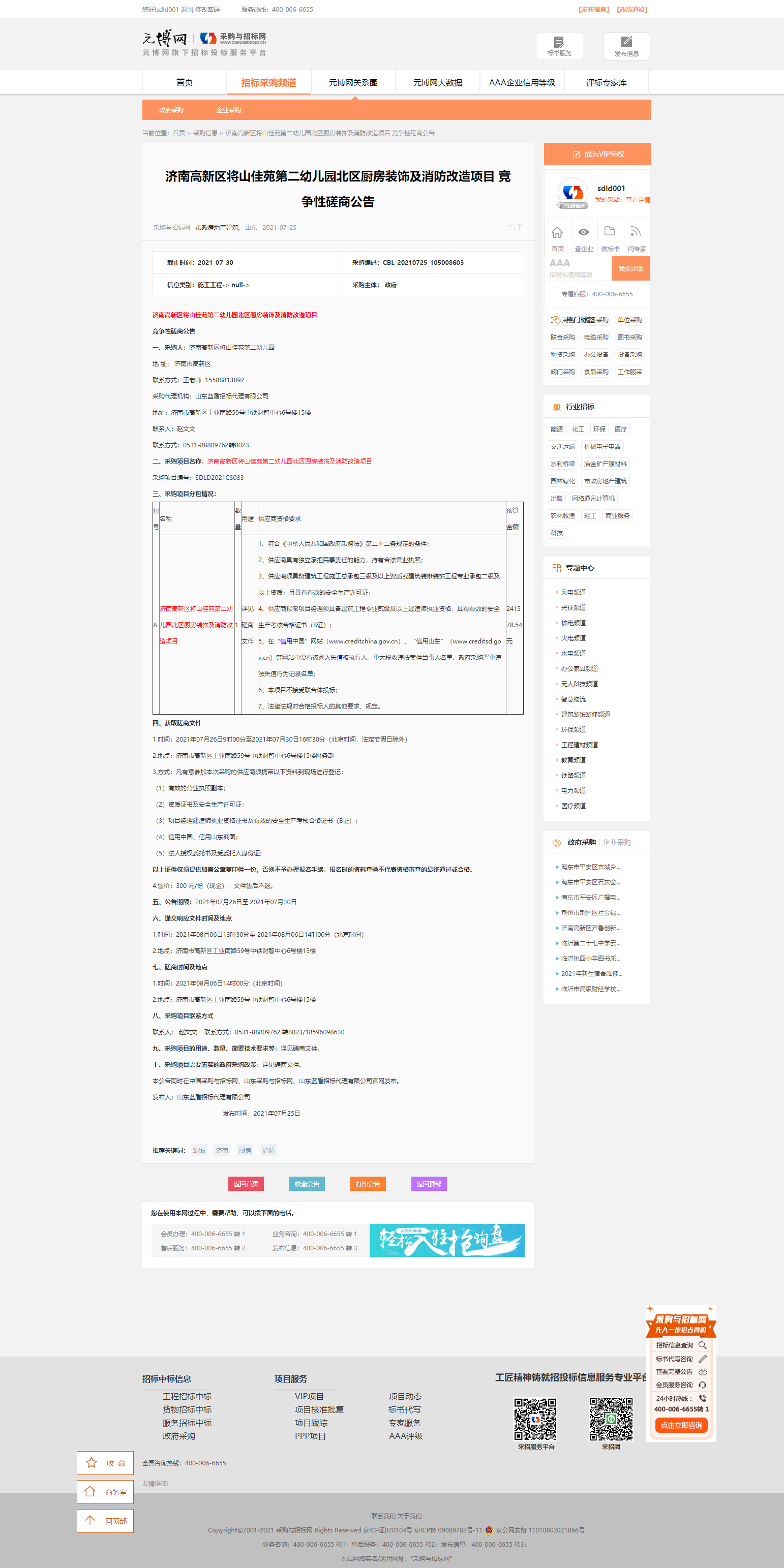
Task: Click the pencil icon beside 标书代写咨询
Action: point(703,1359)
